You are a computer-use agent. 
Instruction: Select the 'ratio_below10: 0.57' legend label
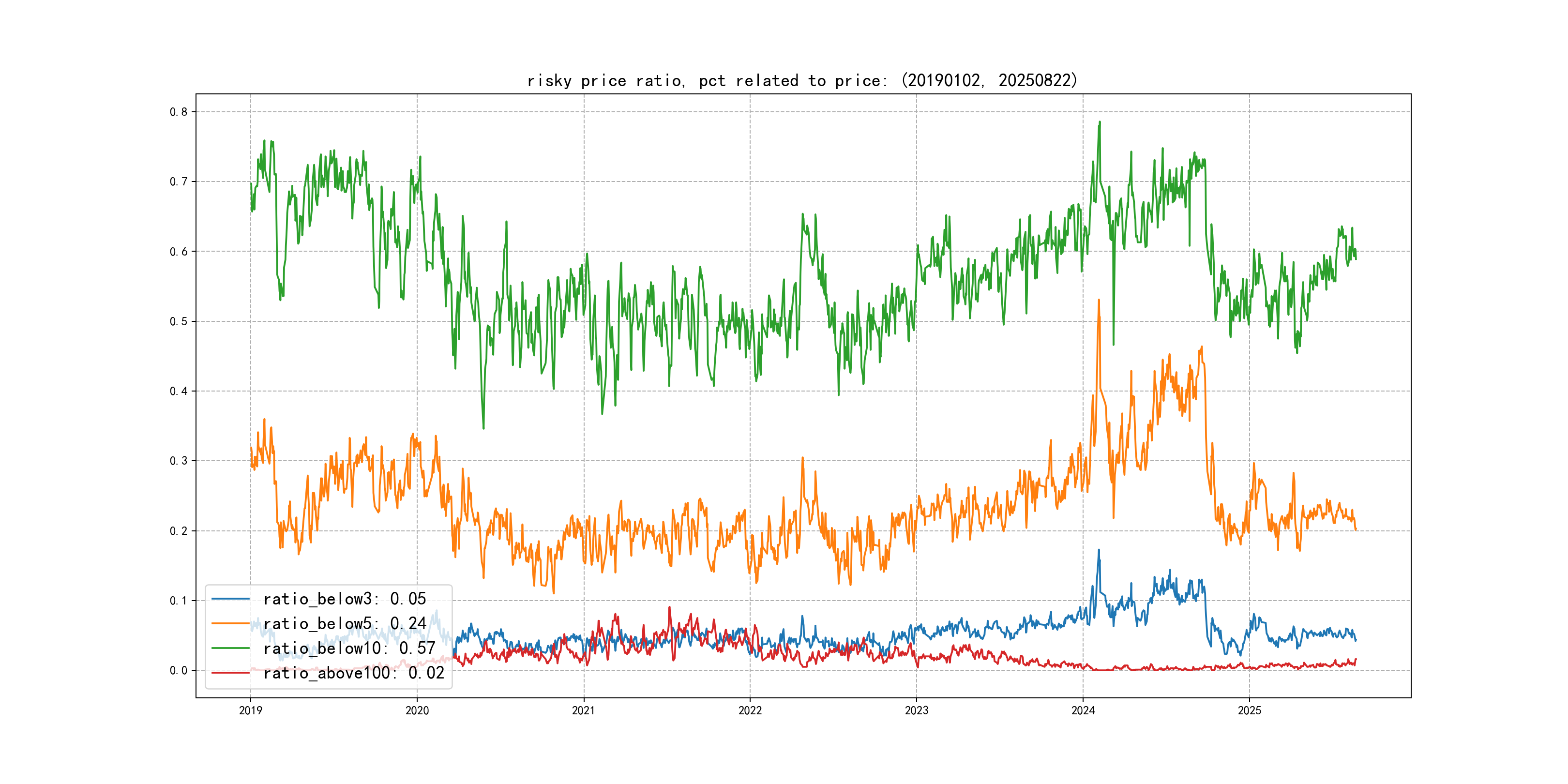click(x=349, y=648)
